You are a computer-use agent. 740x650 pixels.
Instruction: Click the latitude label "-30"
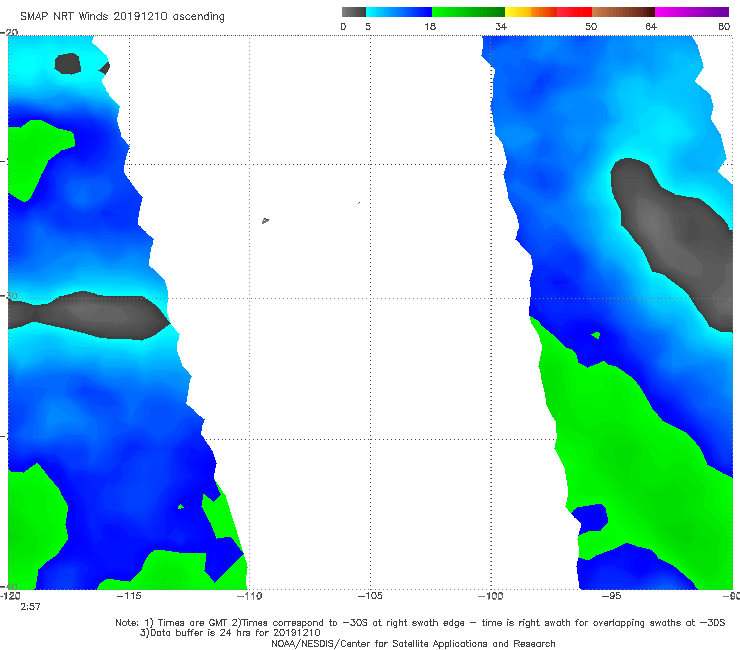coord(9,296)
